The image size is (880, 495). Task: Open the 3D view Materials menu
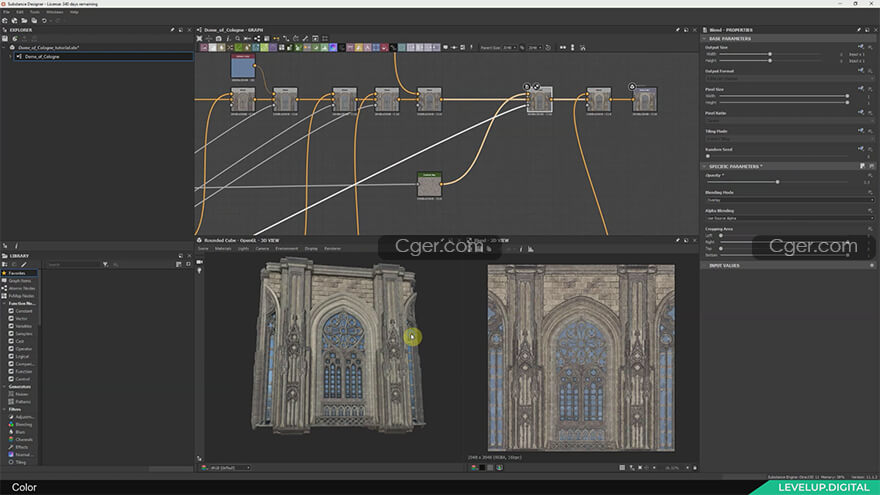click(223, 249)
